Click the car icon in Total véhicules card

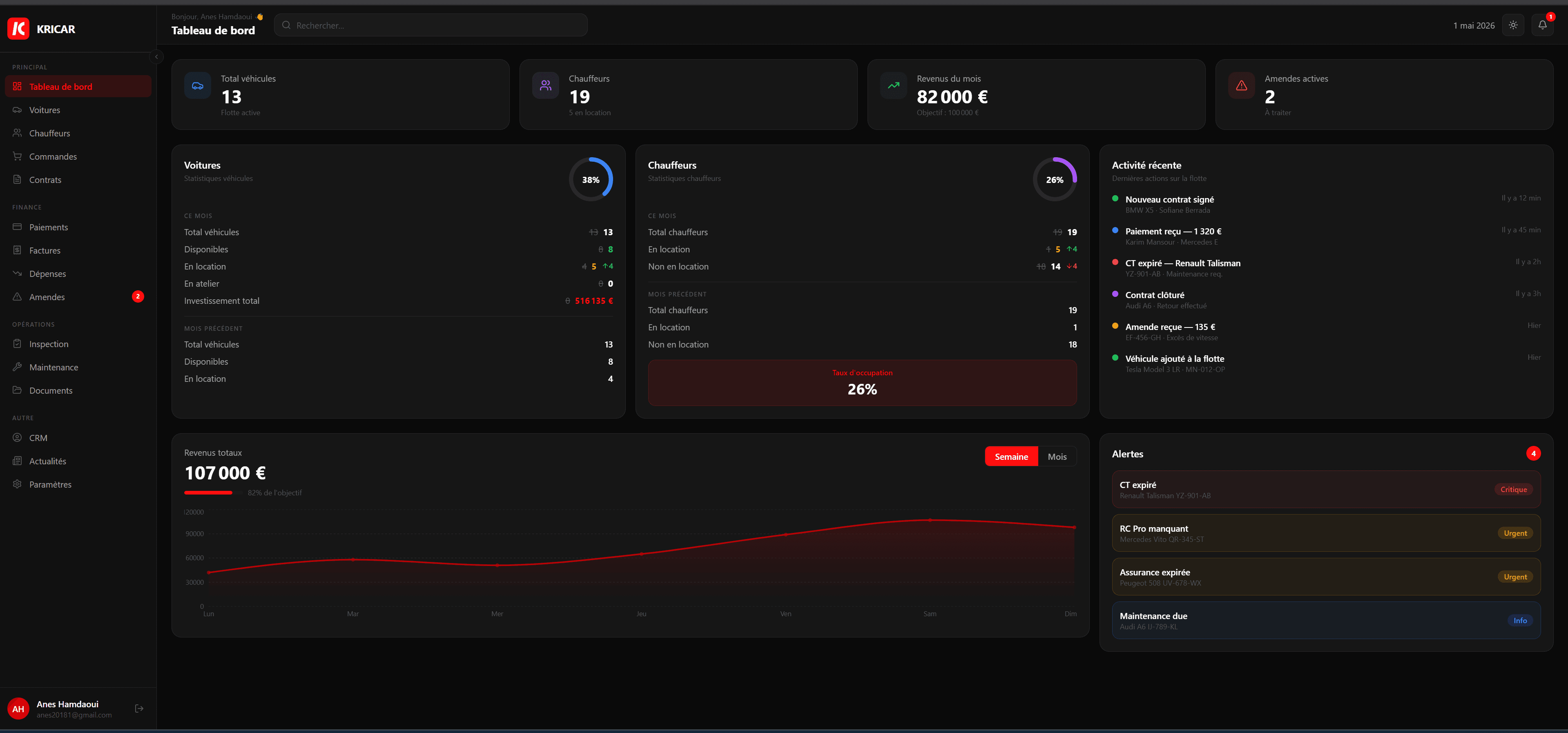pos(198,86)
